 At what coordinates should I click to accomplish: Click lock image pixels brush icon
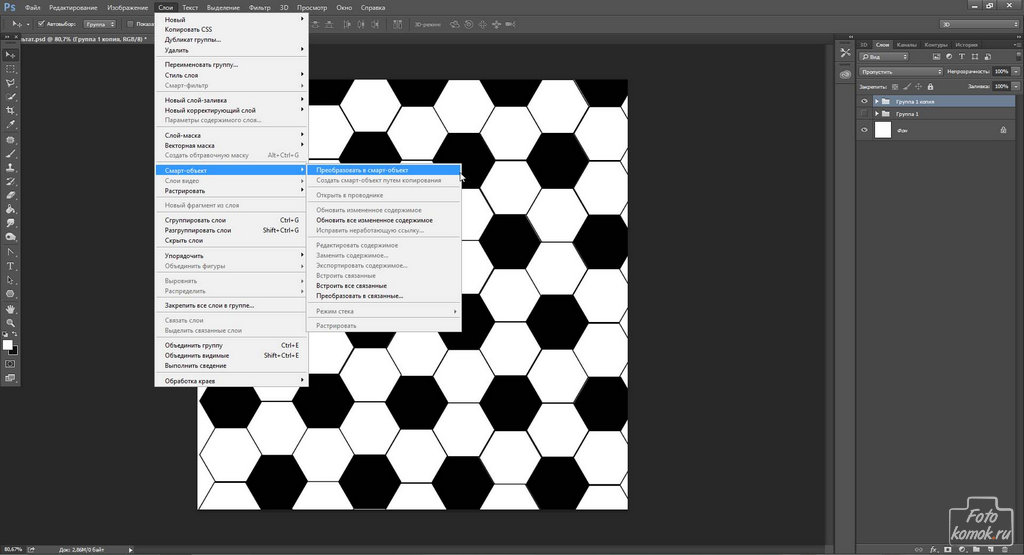(906, 86)
